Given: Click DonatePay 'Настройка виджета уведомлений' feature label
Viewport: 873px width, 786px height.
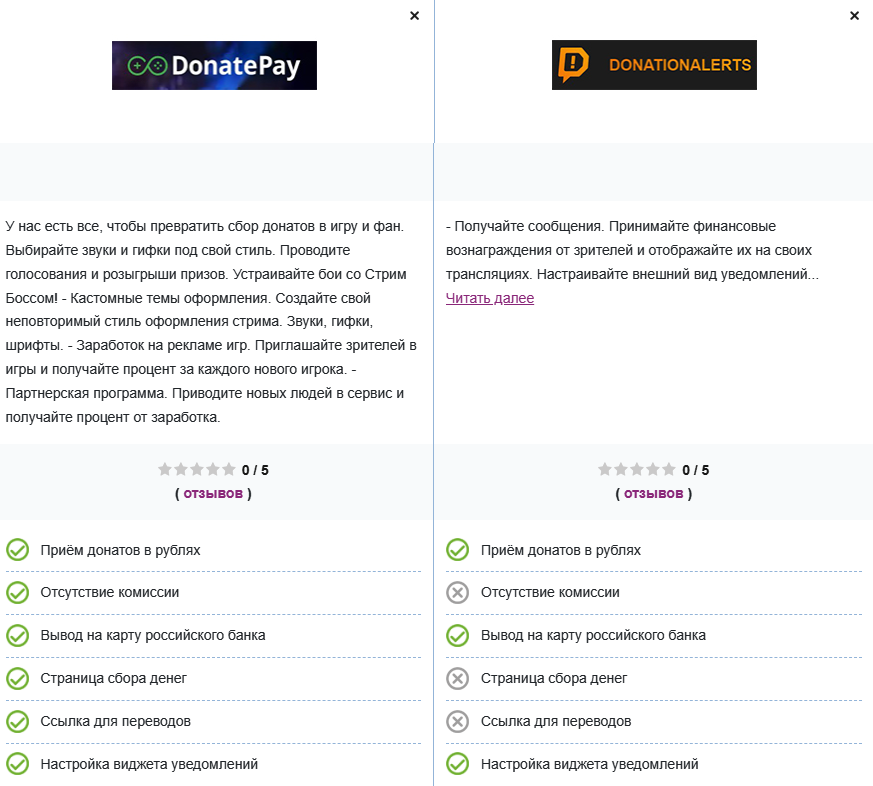Looking at the screenshot, I should click(149, 764).
